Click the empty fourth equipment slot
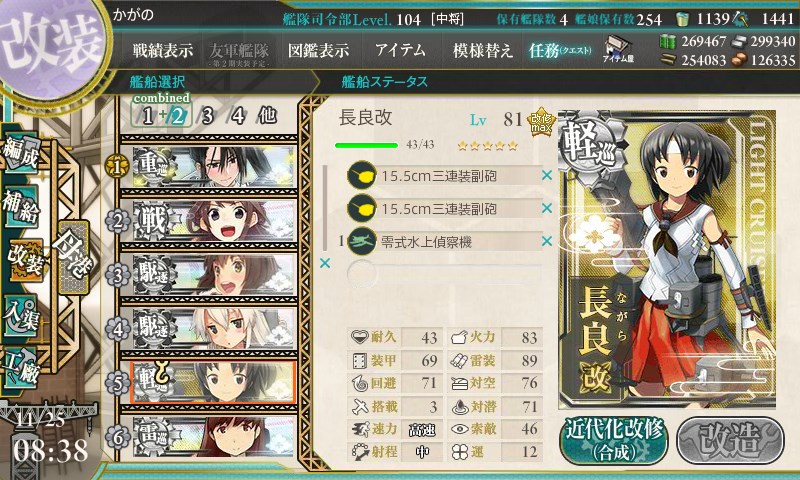 [x=444, y=274]
